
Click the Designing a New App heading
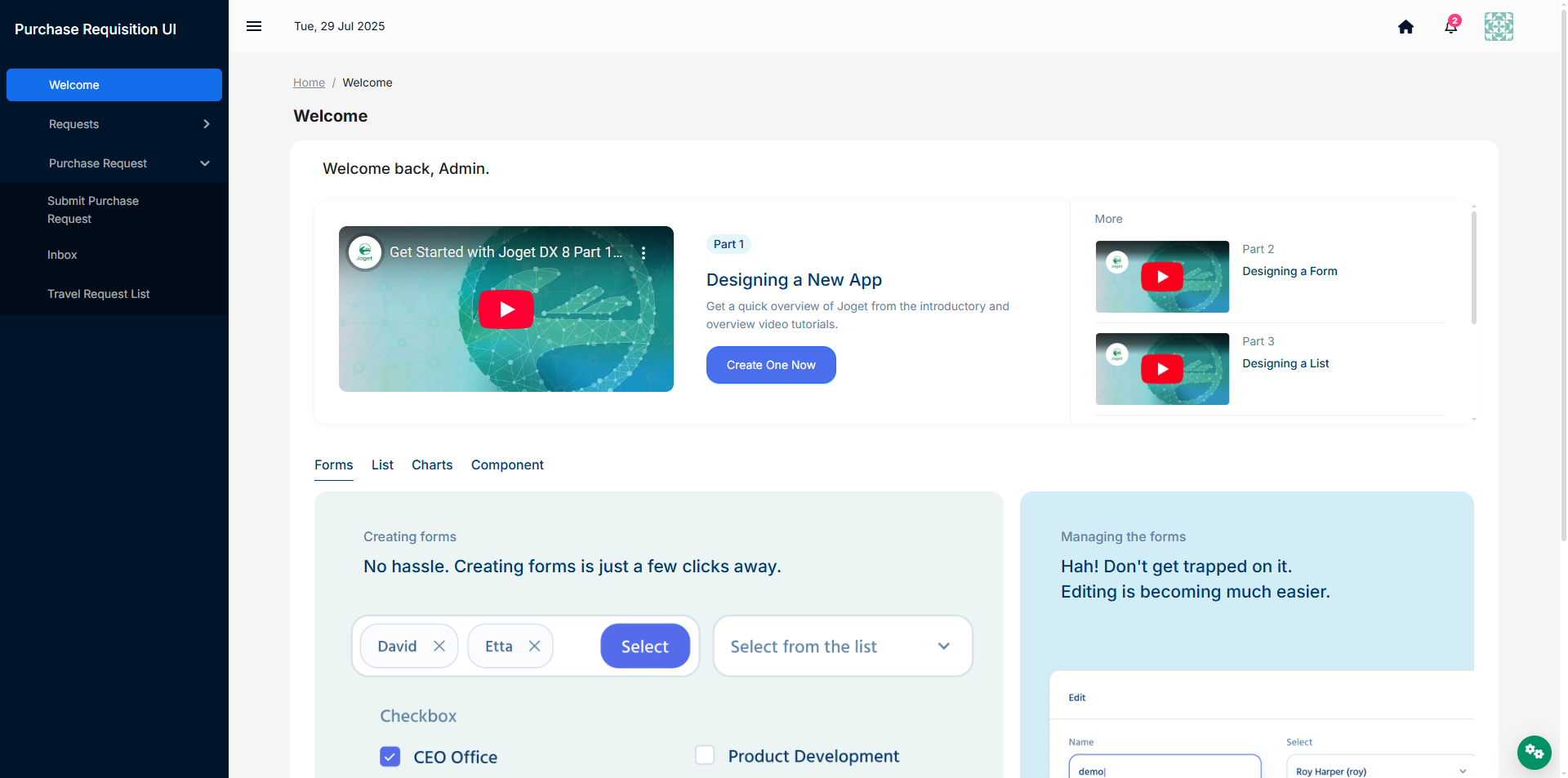[794, 280]
